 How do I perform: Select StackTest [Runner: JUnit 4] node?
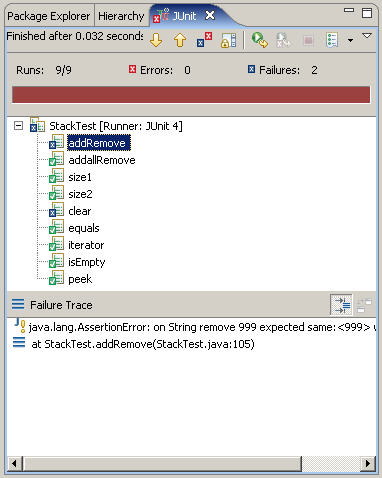pos(116,126)
